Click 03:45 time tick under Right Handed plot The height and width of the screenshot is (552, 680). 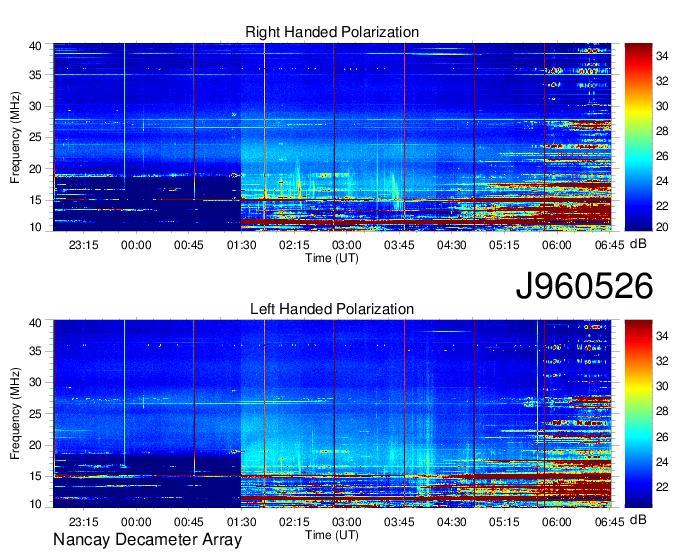pyautogui.click(x=399, y=245)
